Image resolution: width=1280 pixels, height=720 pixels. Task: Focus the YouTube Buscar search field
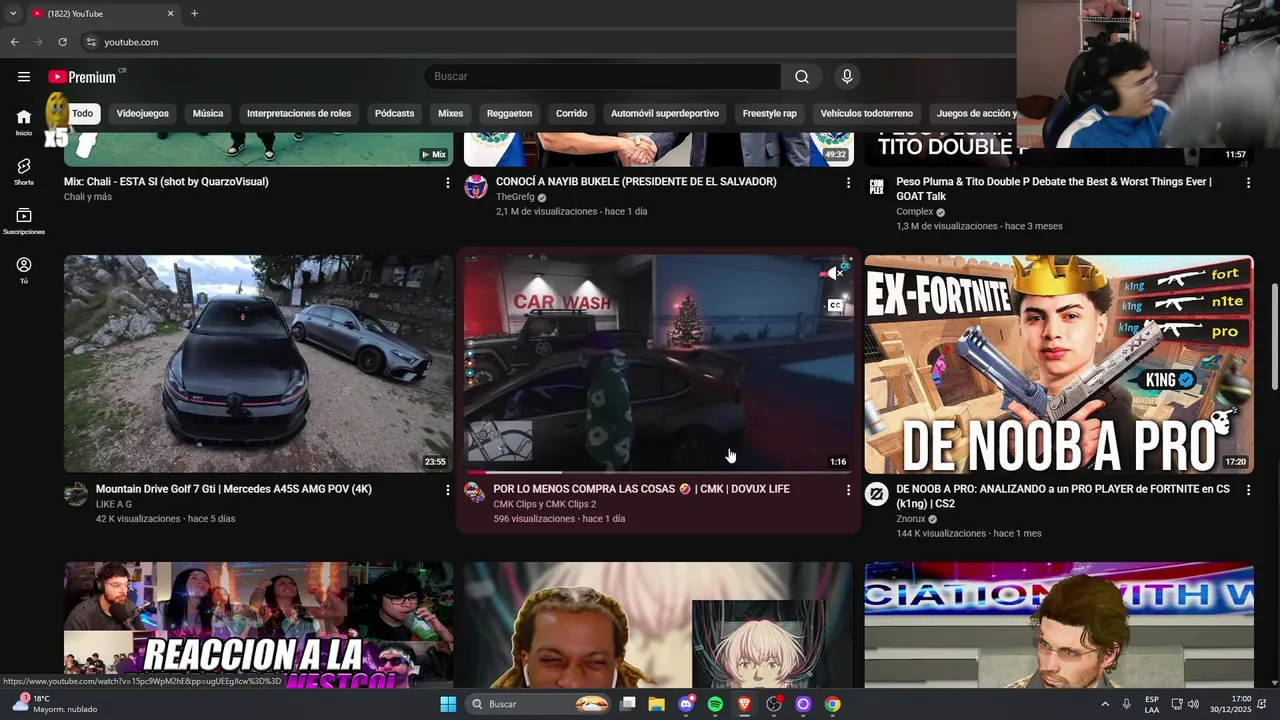tap(603, 77)
